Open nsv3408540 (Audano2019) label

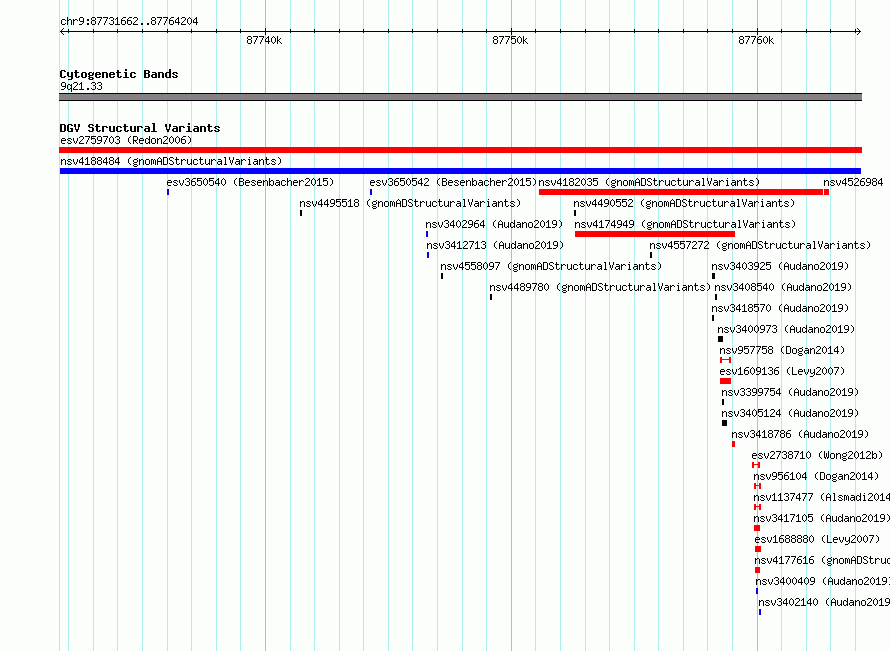click(783, 287)
